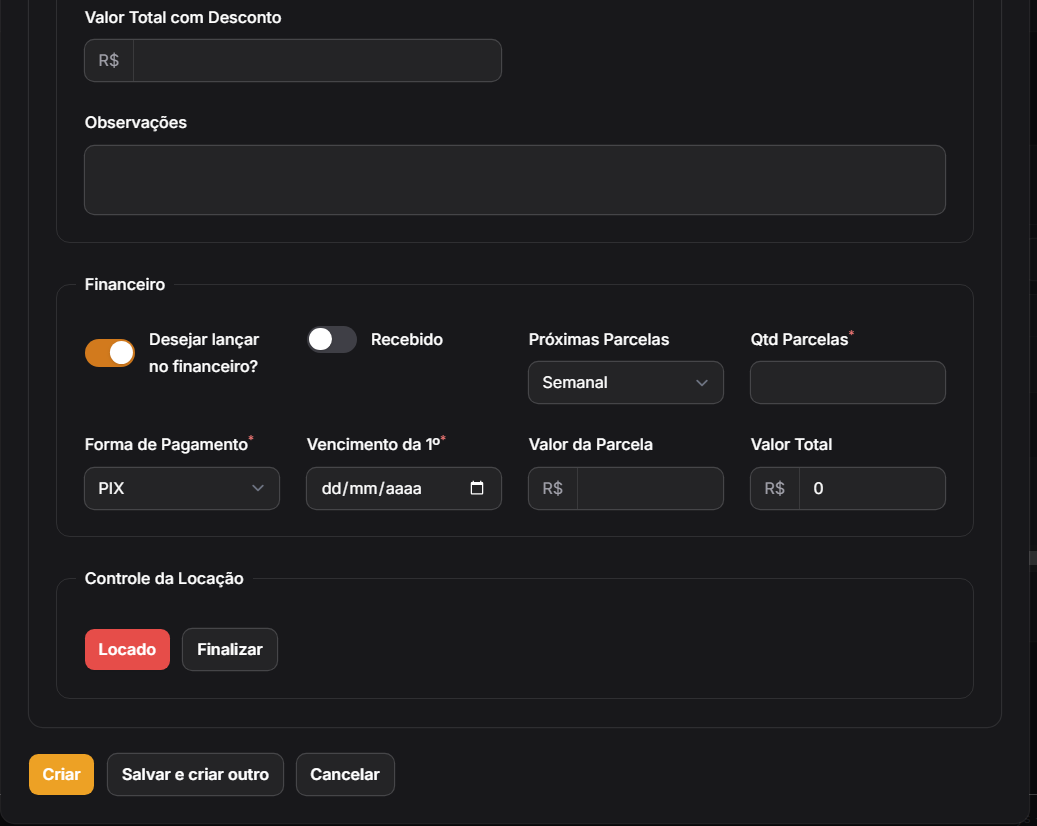Choose Salvar e criar outro

point(195,774)
